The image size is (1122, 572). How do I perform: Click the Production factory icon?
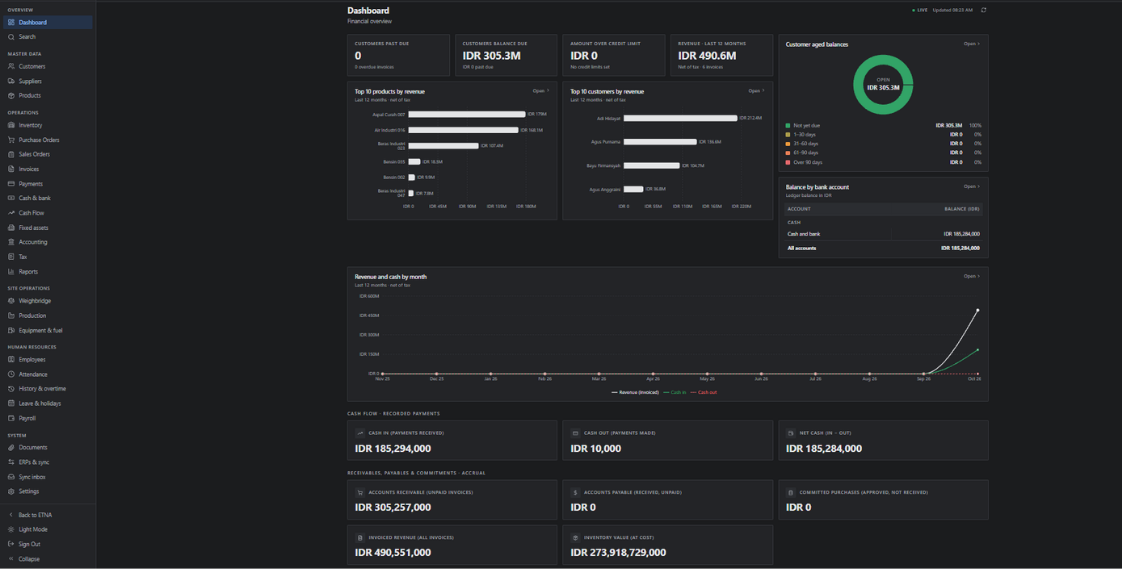[11, 315]
